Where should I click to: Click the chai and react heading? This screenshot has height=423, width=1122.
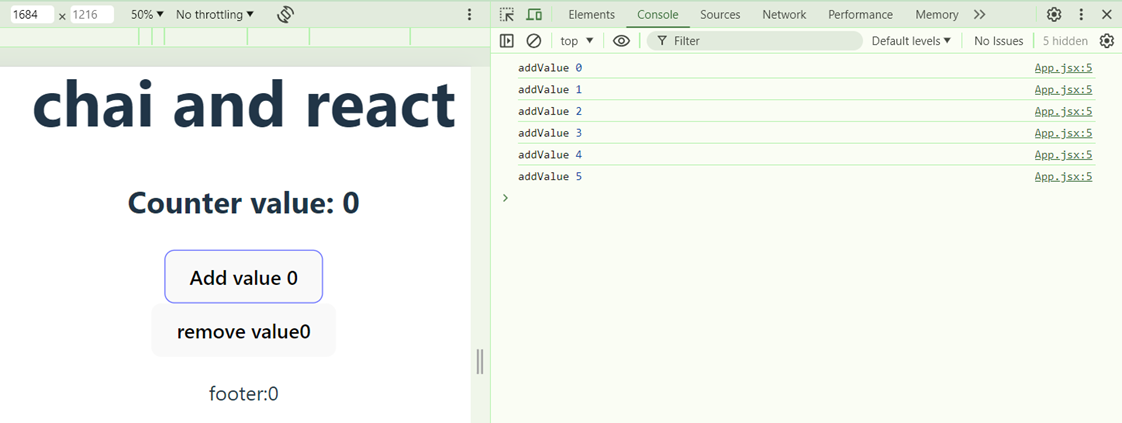pos(244,104)
